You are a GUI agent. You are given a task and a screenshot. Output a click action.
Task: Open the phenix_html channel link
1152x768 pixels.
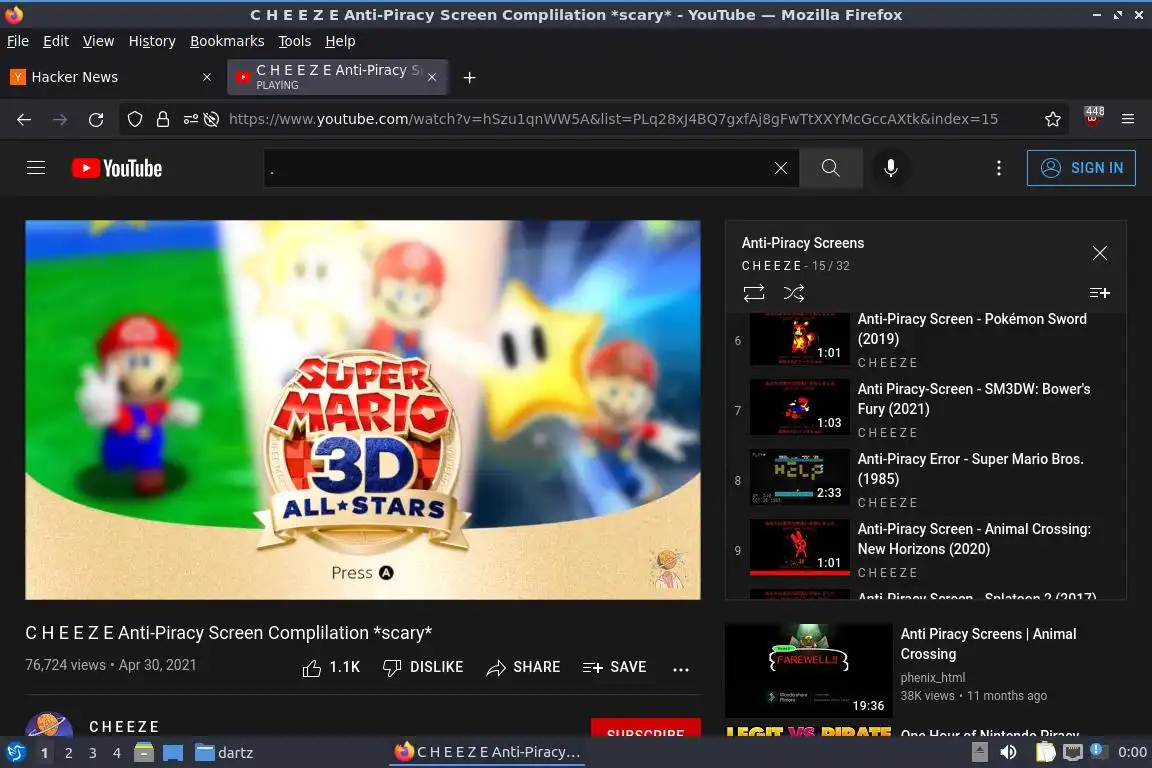point(932,678)
